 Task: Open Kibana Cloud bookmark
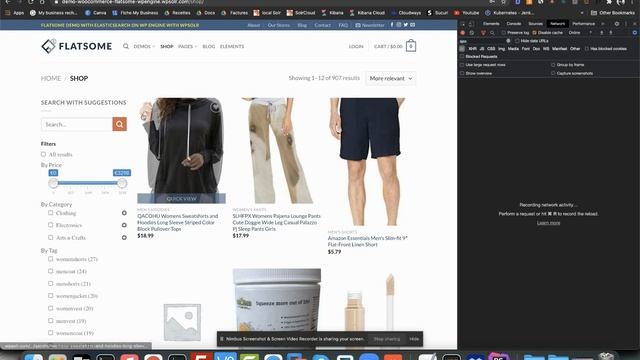point(367,13)
